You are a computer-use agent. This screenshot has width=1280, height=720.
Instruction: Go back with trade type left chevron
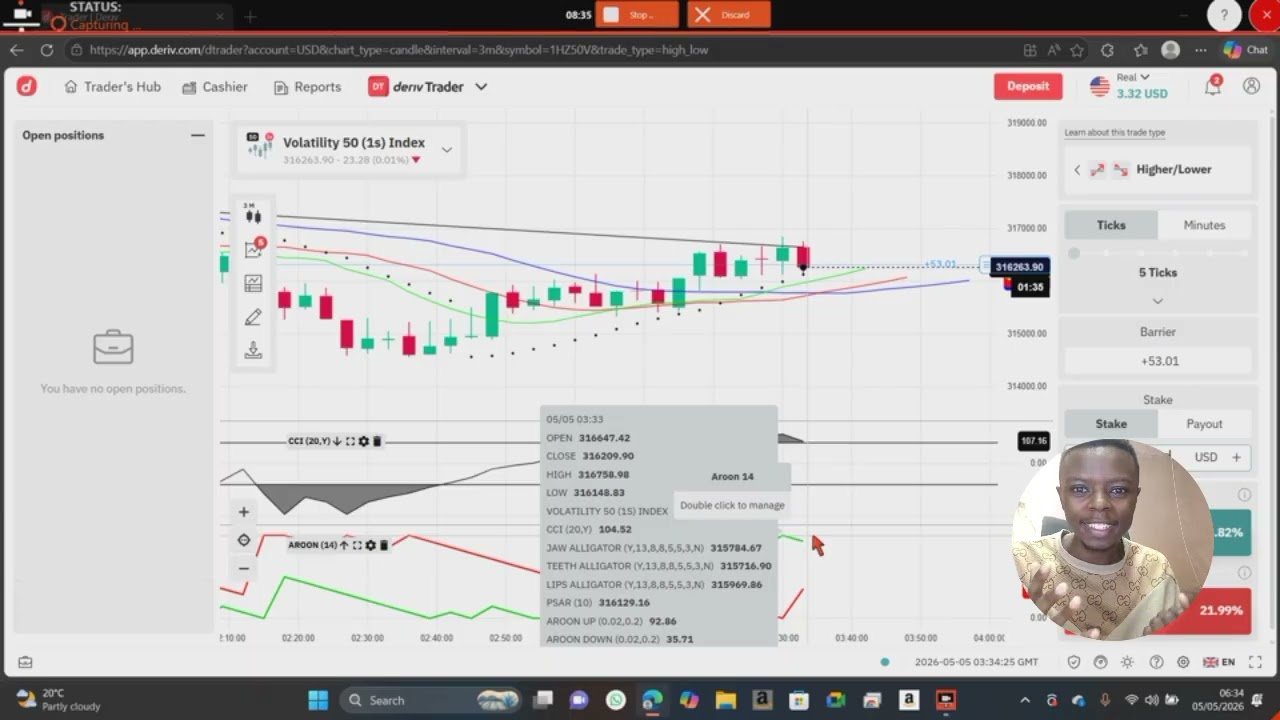click(x=1077, y=170)
